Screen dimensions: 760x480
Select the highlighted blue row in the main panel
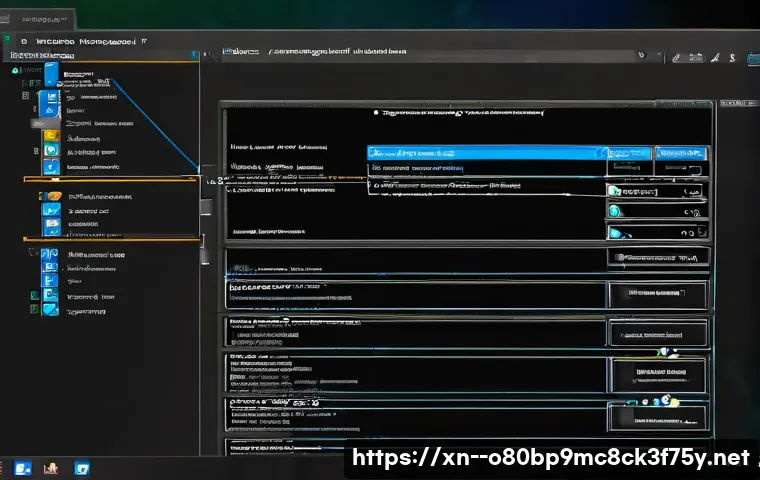[x=487, y=153]
